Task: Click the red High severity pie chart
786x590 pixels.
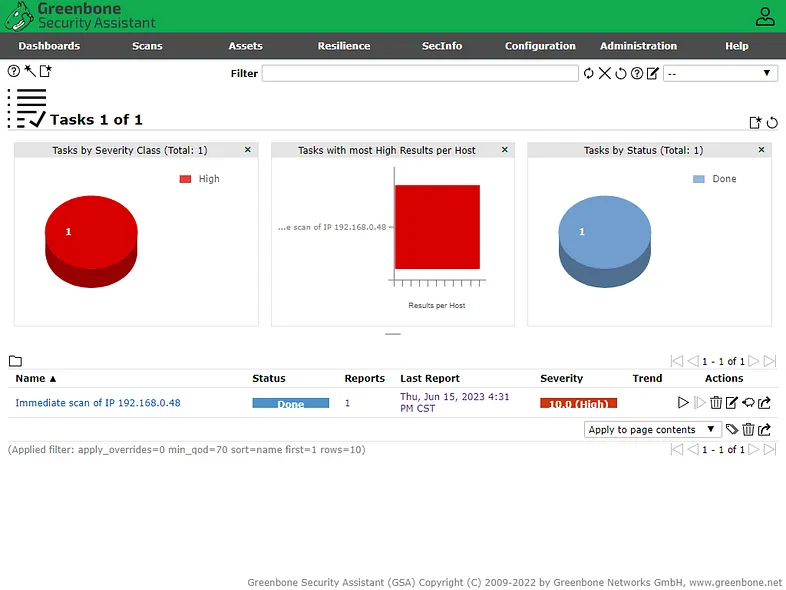Action: 91,241
